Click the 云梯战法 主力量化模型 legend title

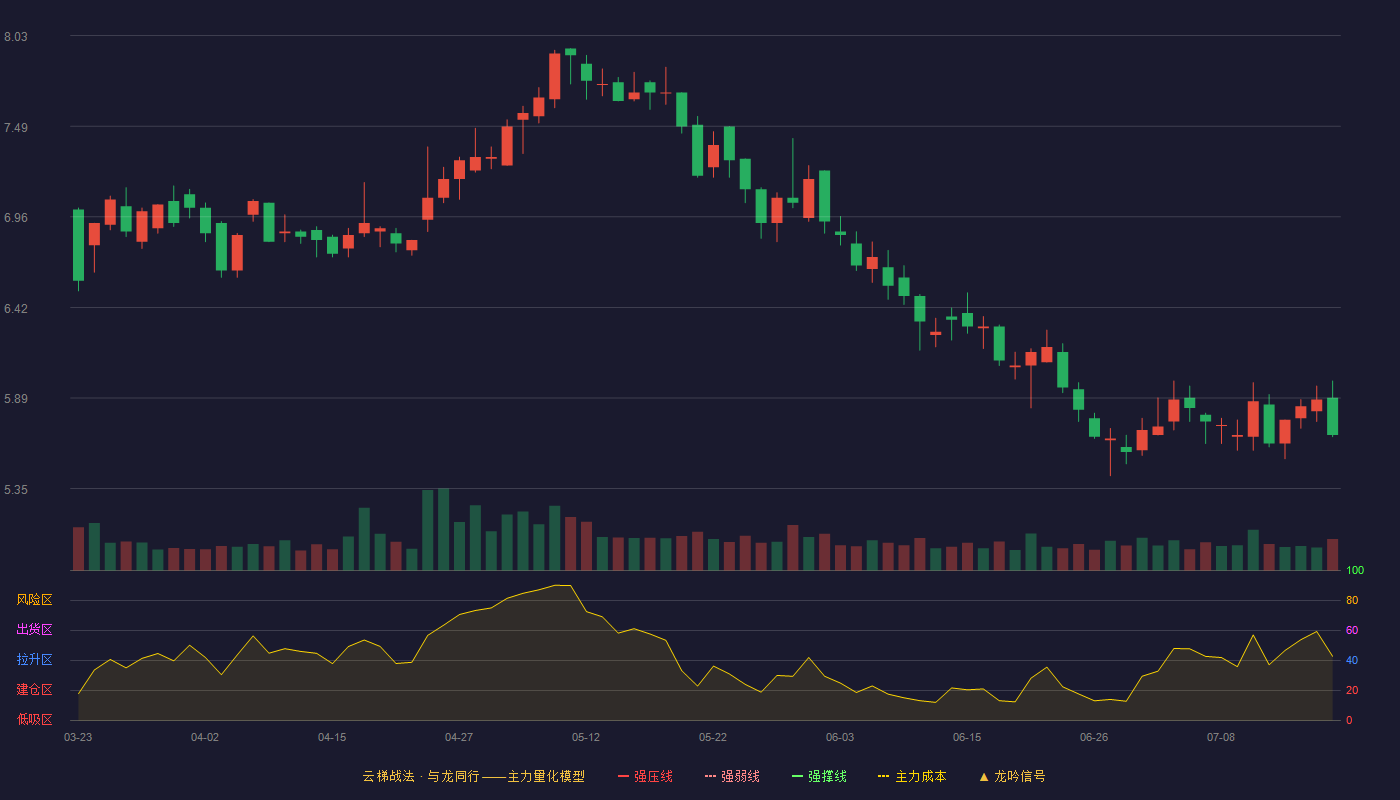tap(473, 776)
